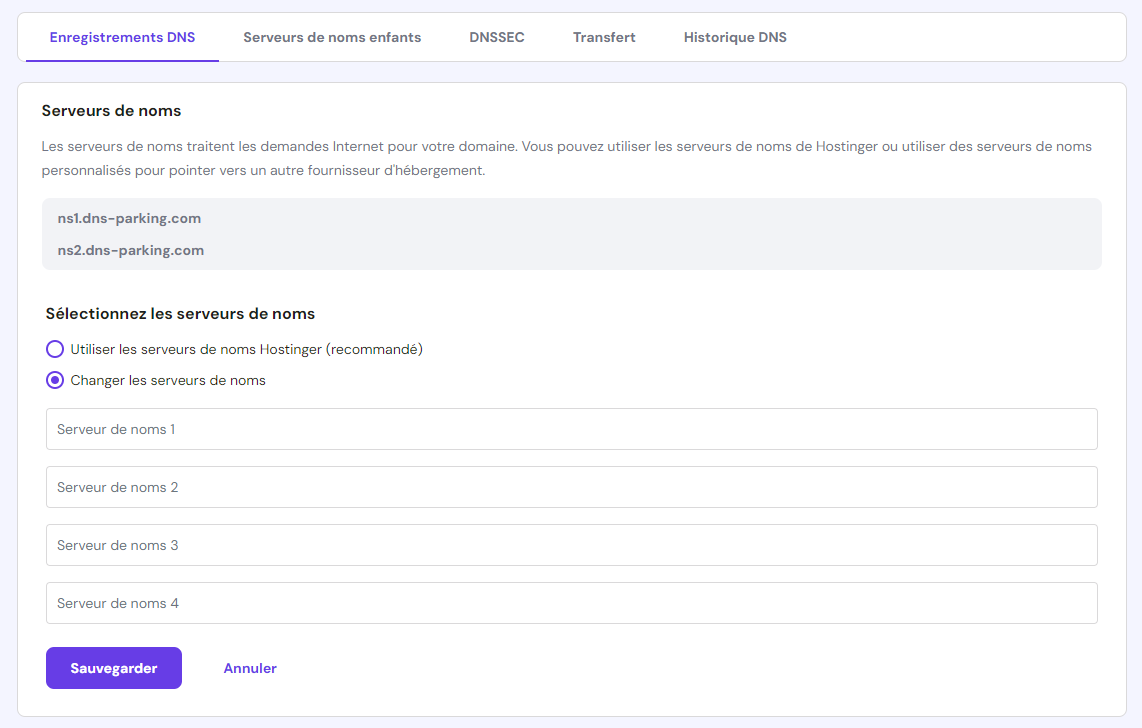Click the ns2.dns-parking.com nameserver entry
The image size is (1142, 728).
(130, 250)
